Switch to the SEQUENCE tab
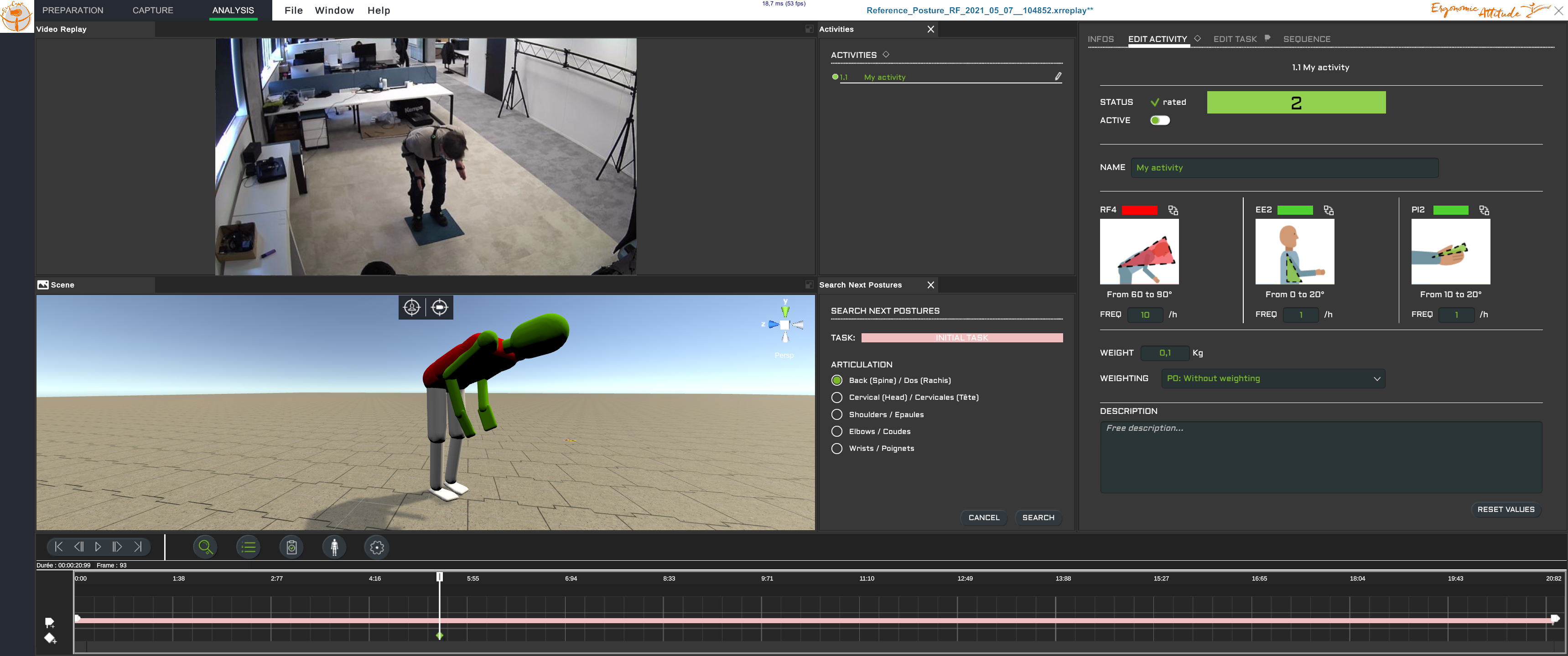Viewport: 1568px width, 656px height. click(x=1307, y=39)
